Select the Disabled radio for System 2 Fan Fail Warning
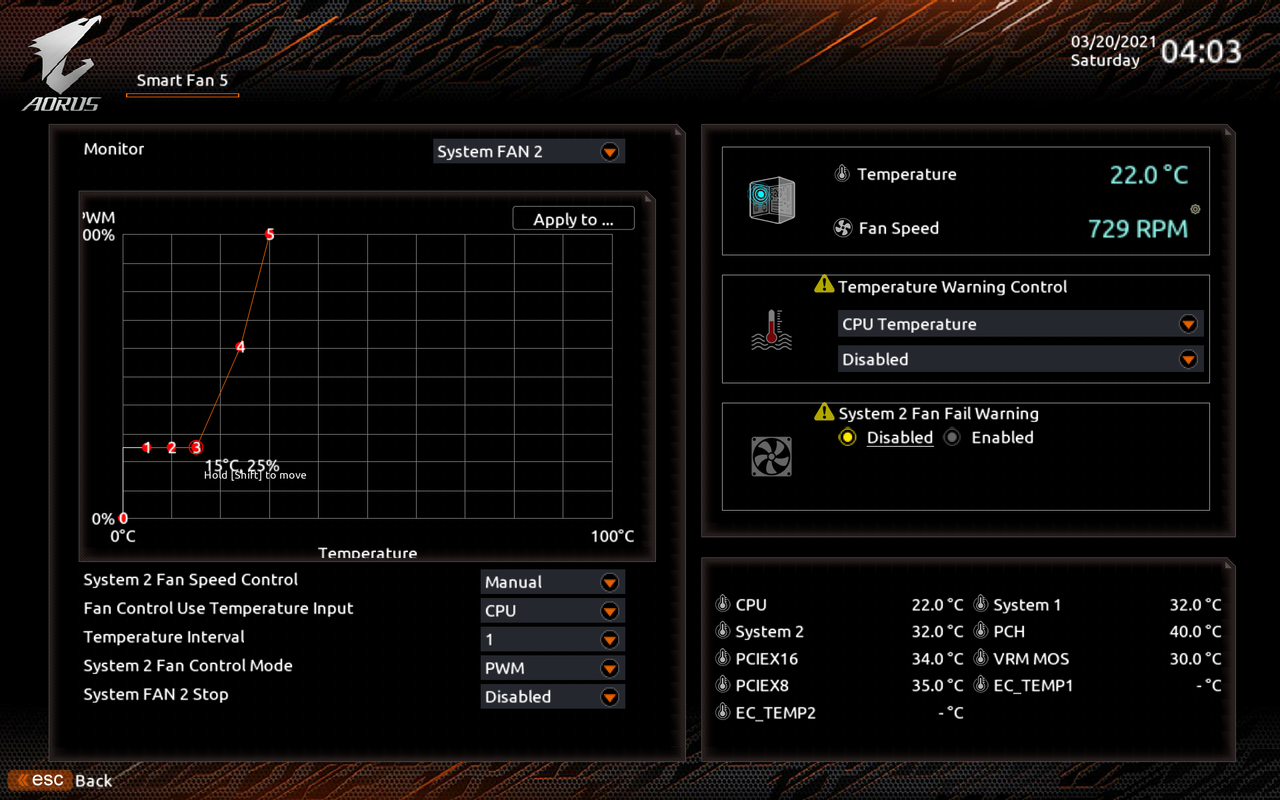The height and width of the screenshot is (800, 1280). tap(848, 437)
